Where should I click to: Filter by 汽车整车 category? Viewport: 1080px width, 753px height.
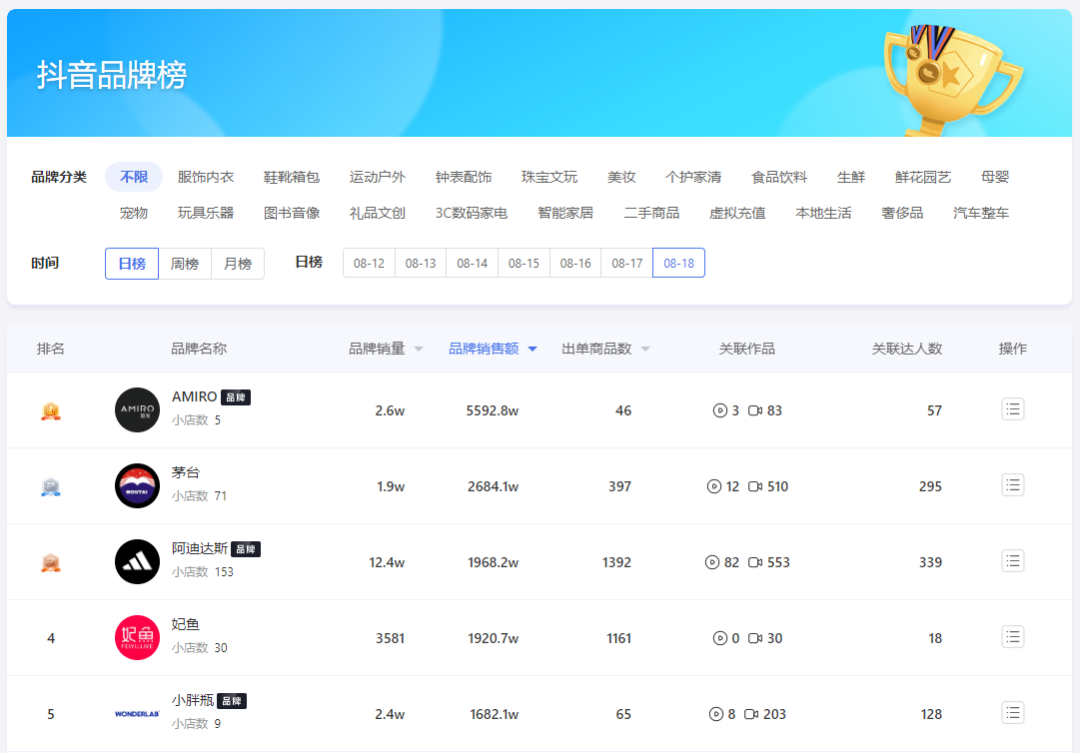[x=981, y=213]
